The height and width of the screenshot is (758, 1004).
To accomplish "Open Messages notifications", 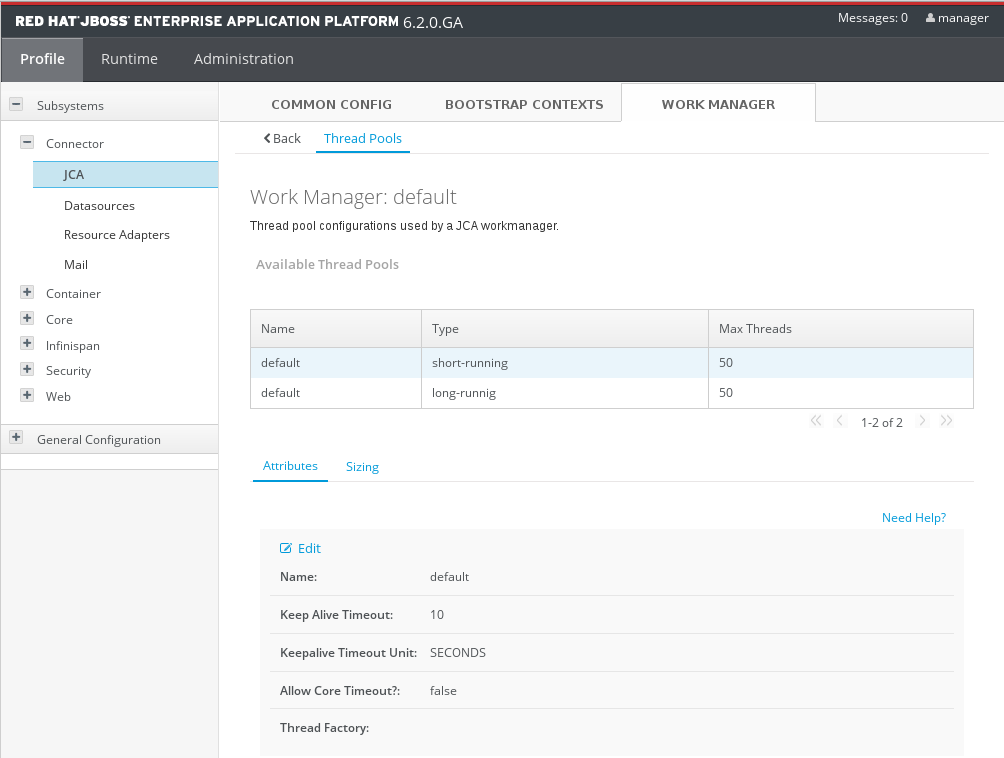I will pyautogui.click(x=872, y=18).
